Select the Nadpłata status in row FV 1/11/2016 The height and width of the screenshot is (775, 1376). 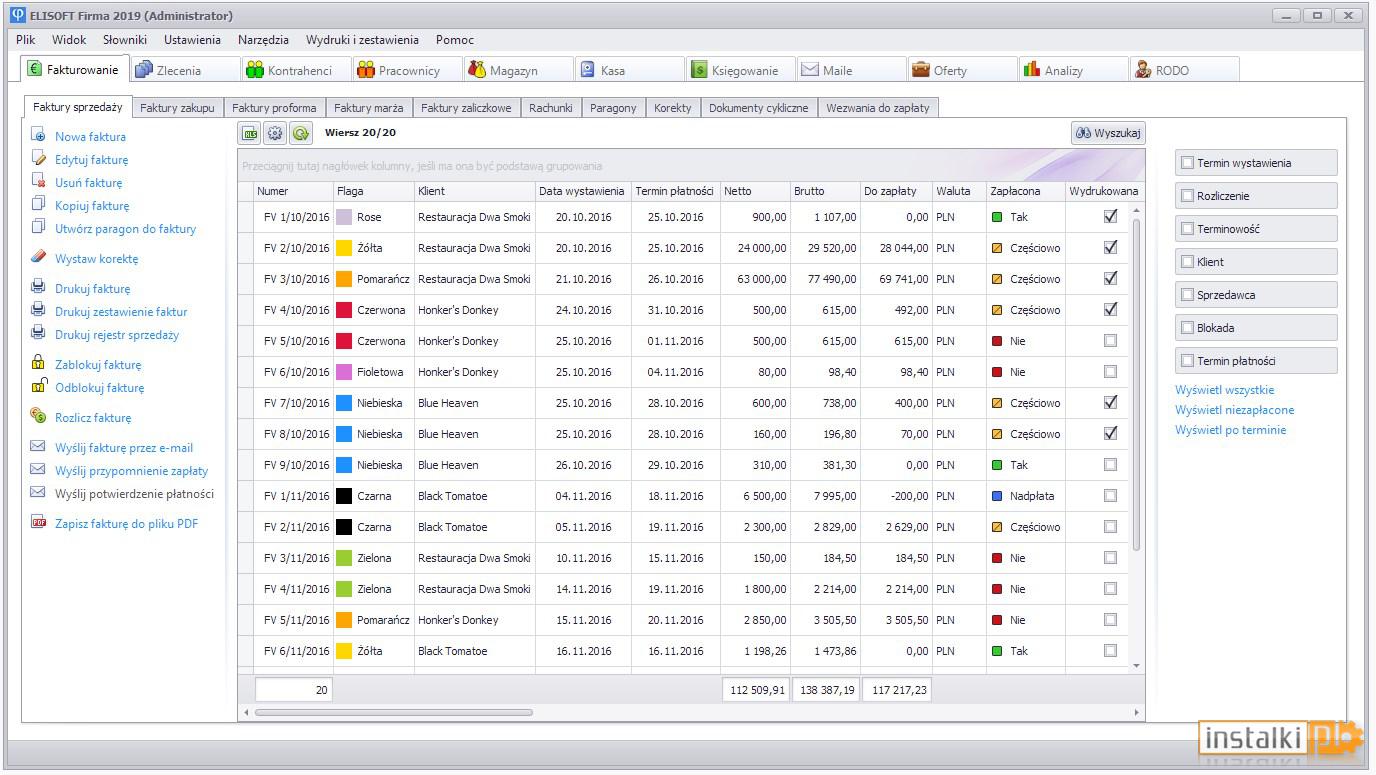(1025, 496)
